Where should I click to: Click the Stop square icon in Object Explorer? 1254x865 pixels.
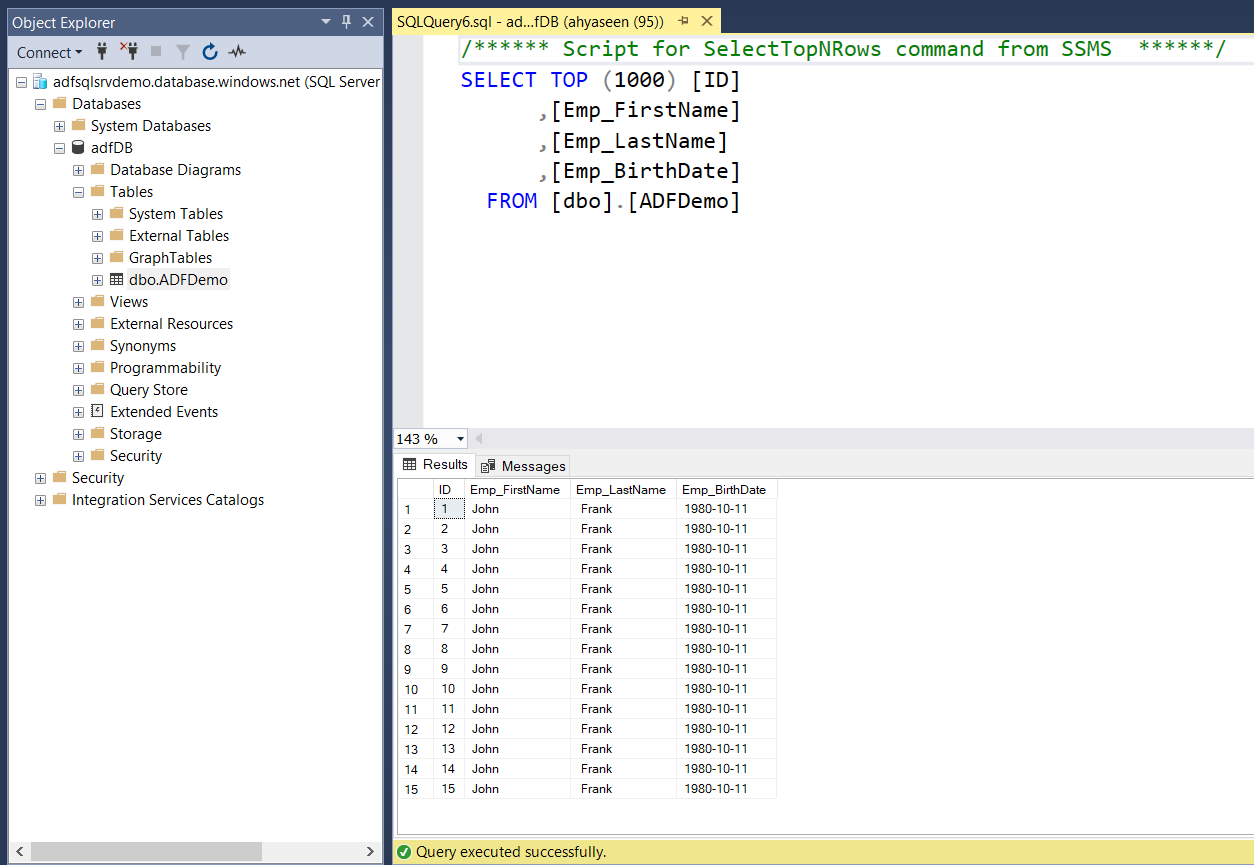156,52
